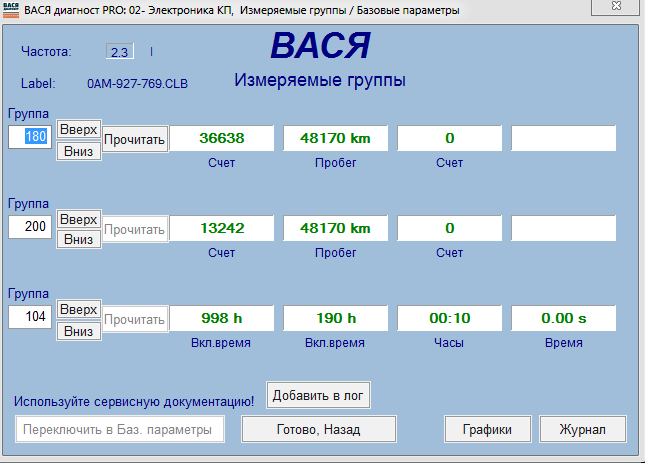Click Вниз button for group 180
645x463 pixels.
79,151
